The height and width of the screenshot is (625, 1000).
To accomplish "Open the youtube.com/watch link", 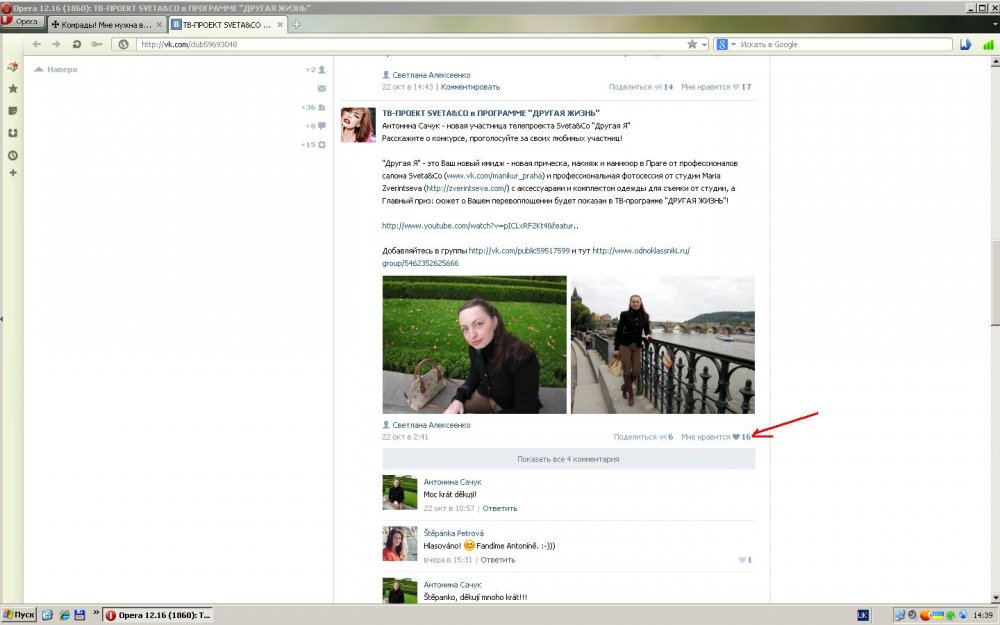I will pyautogui.click(x=480, y=226).
